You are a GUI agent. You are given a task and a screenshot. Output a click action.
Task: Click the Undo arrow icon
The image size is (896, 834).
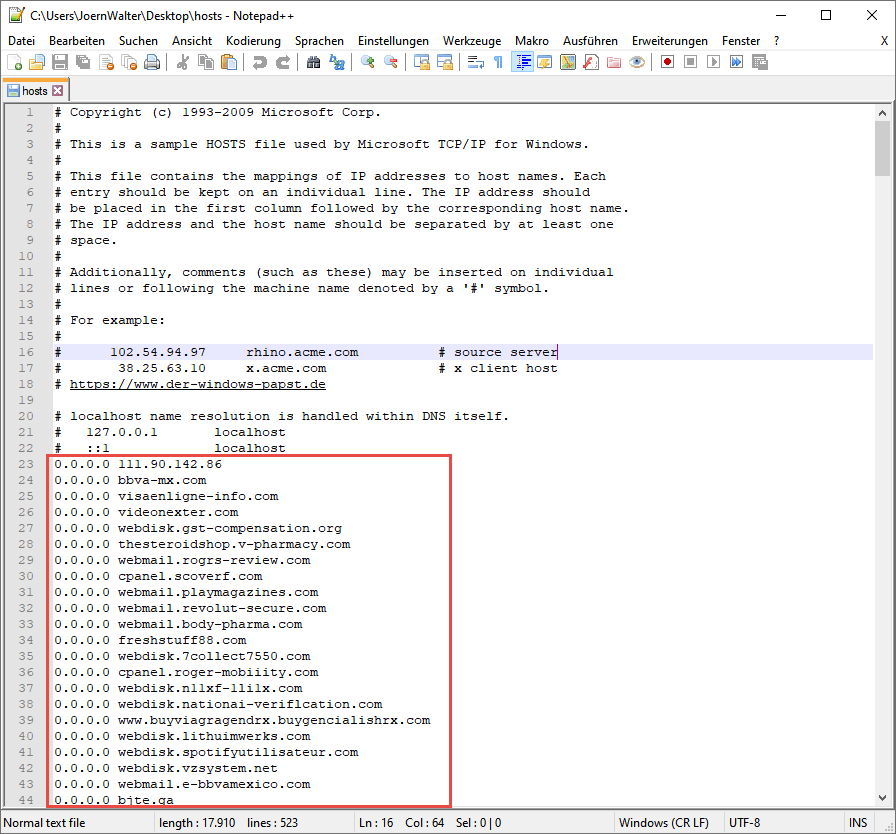(260, 62)
